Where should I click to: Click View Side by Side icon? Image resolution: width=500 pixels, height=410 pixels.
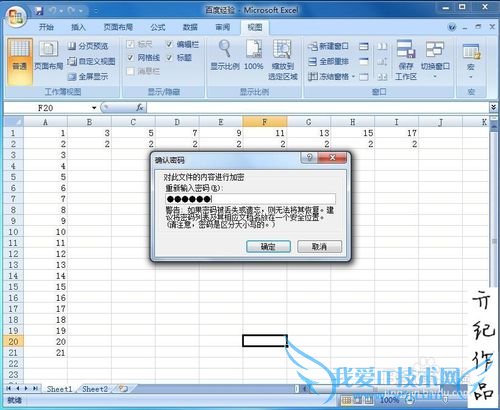pos(382,46)
